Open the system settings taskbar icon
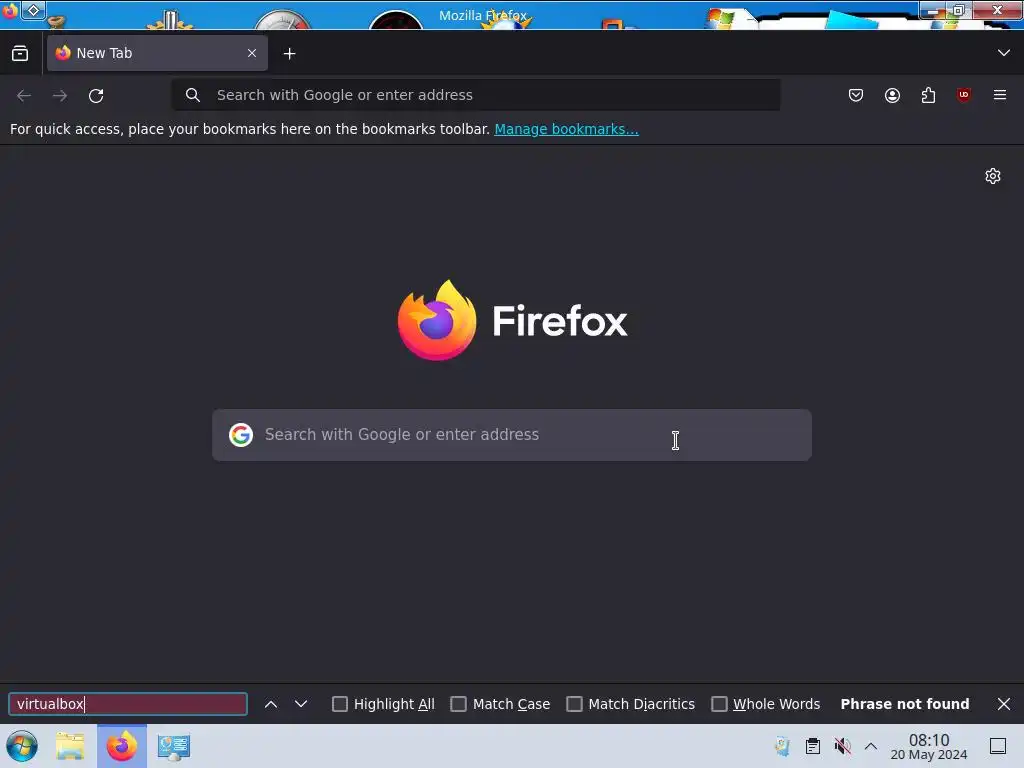Screen dimensions: 1024x768 tap(174, 746)
